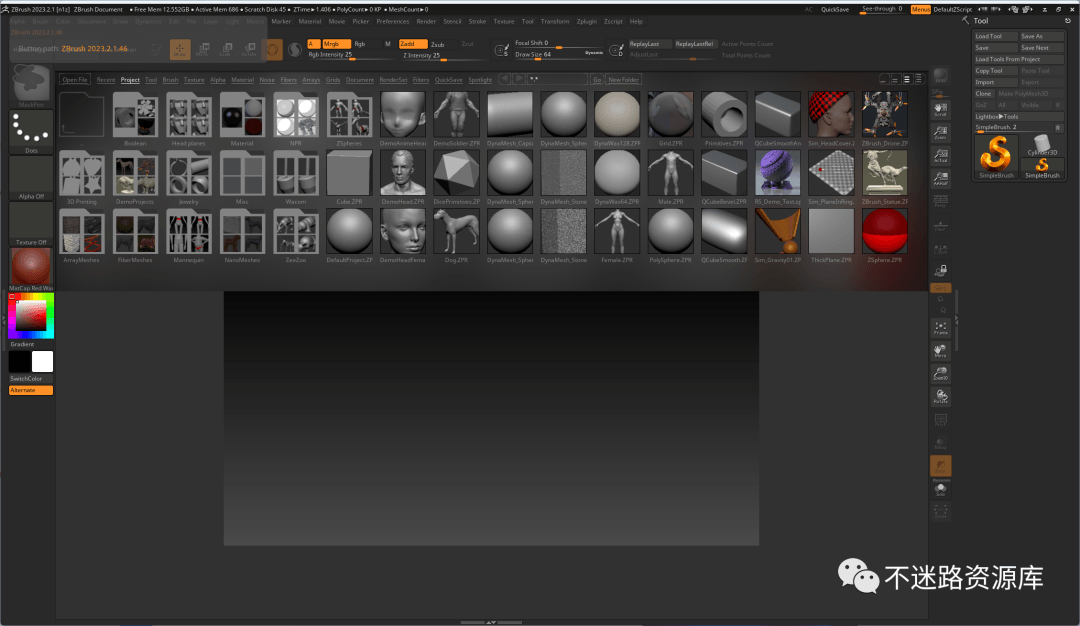This screenshot has width=1080, height=626.
Task: Click the Scroll canvas icon
Action: click(x=940, y=109)
